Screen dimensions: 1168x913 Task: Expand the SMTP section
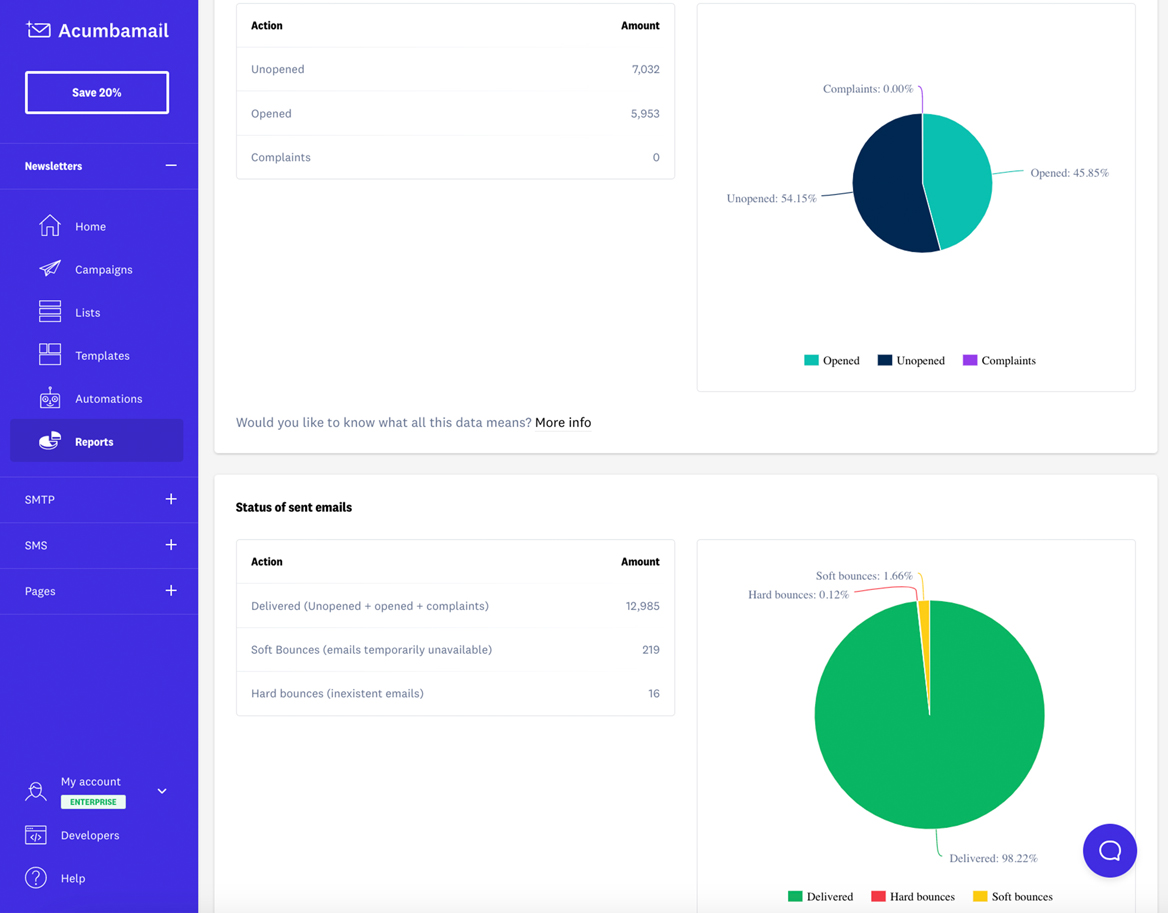[170, 499]
